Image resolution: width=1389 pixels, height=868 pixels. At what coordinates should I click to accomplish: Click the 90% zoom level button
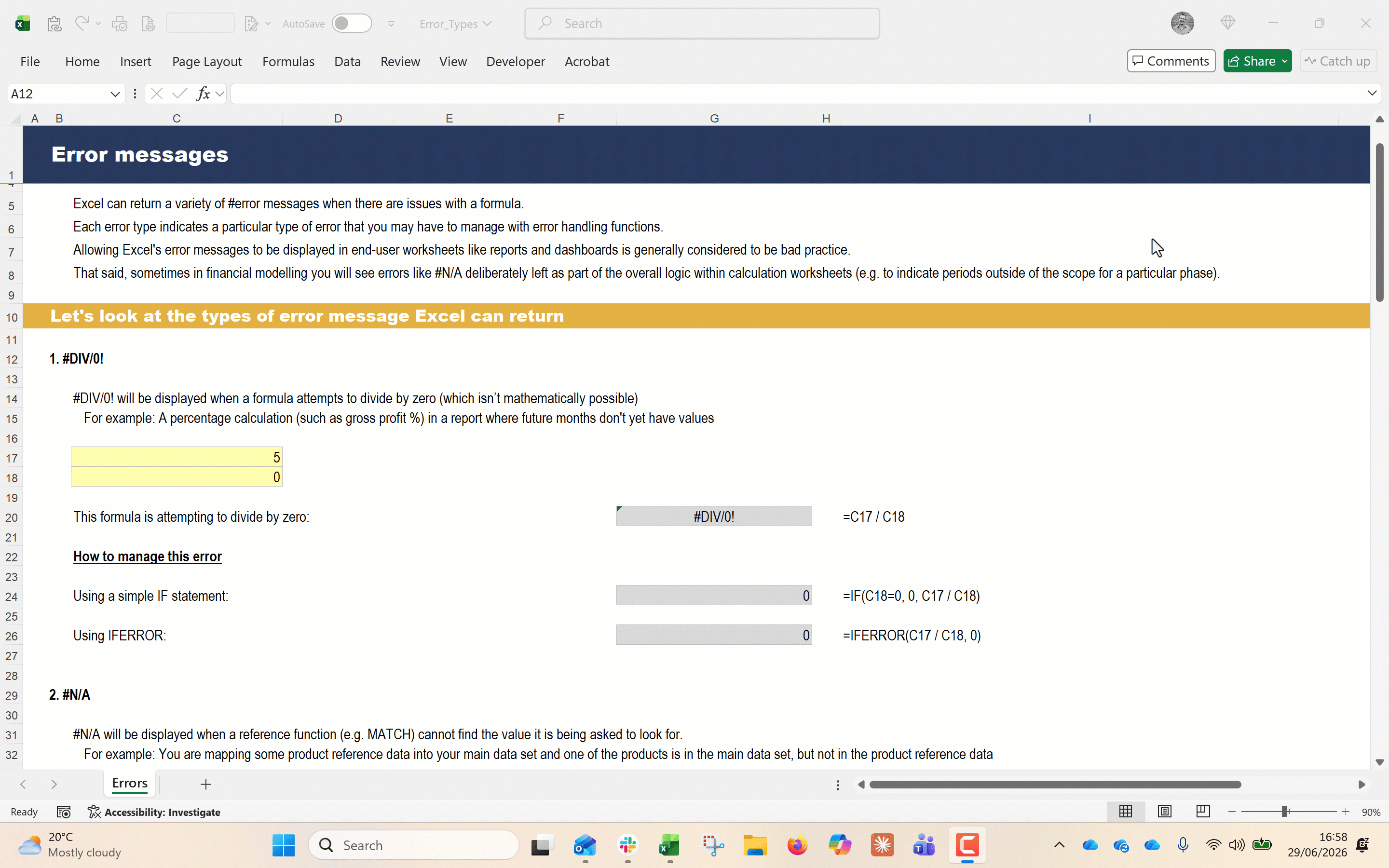[1371, 812]
